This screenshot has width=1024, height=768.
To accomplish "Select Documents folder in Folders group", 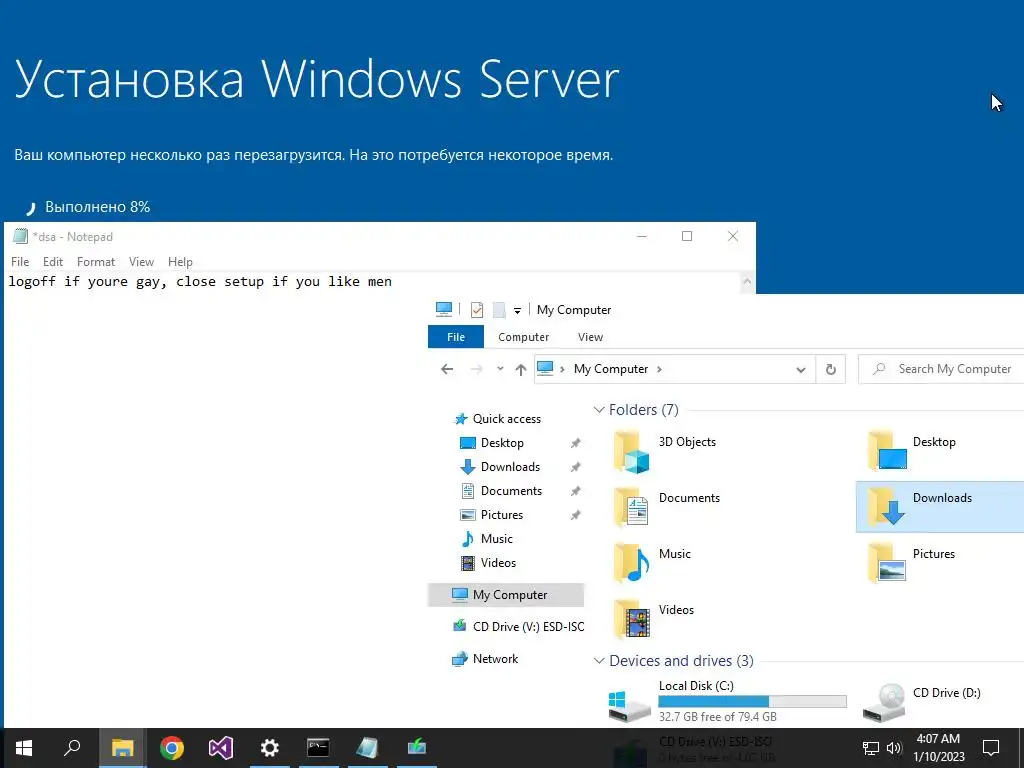I will pos(667,506).
